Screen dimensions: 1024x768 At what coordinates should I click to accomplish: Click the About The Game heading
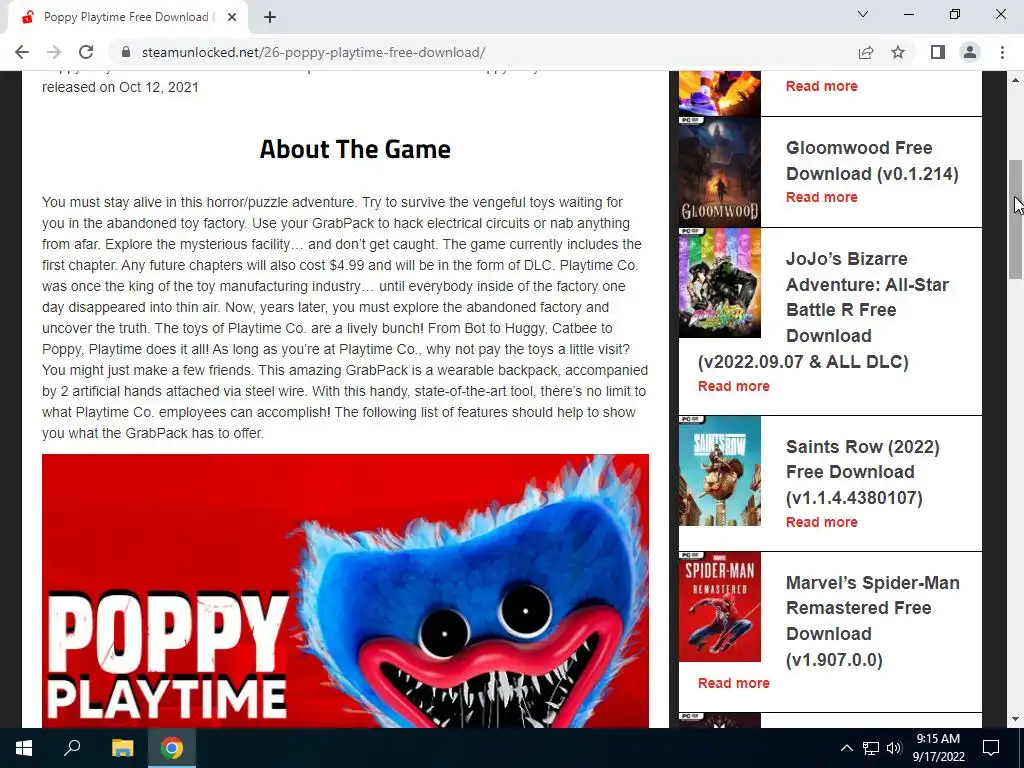355,150
